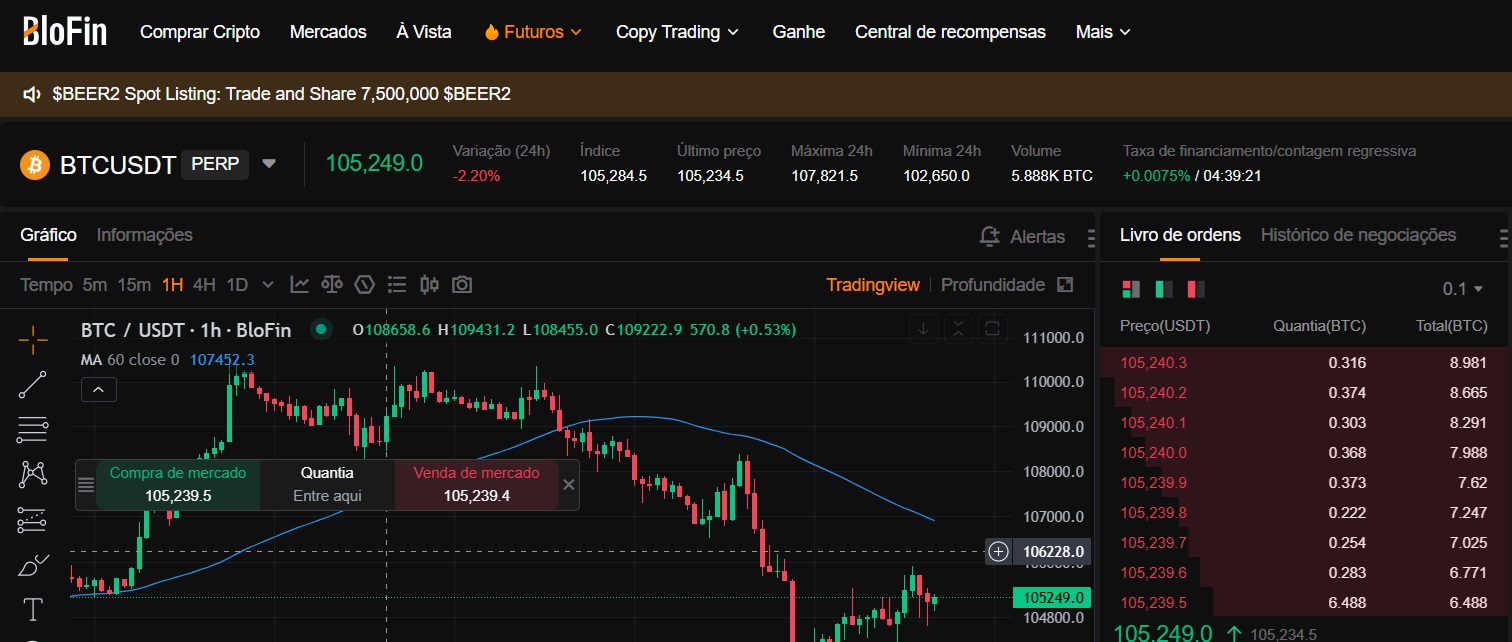1512x642 pixels.
Task: Click the MA 60 close indicator label
Action: click(x=130, y=360)
